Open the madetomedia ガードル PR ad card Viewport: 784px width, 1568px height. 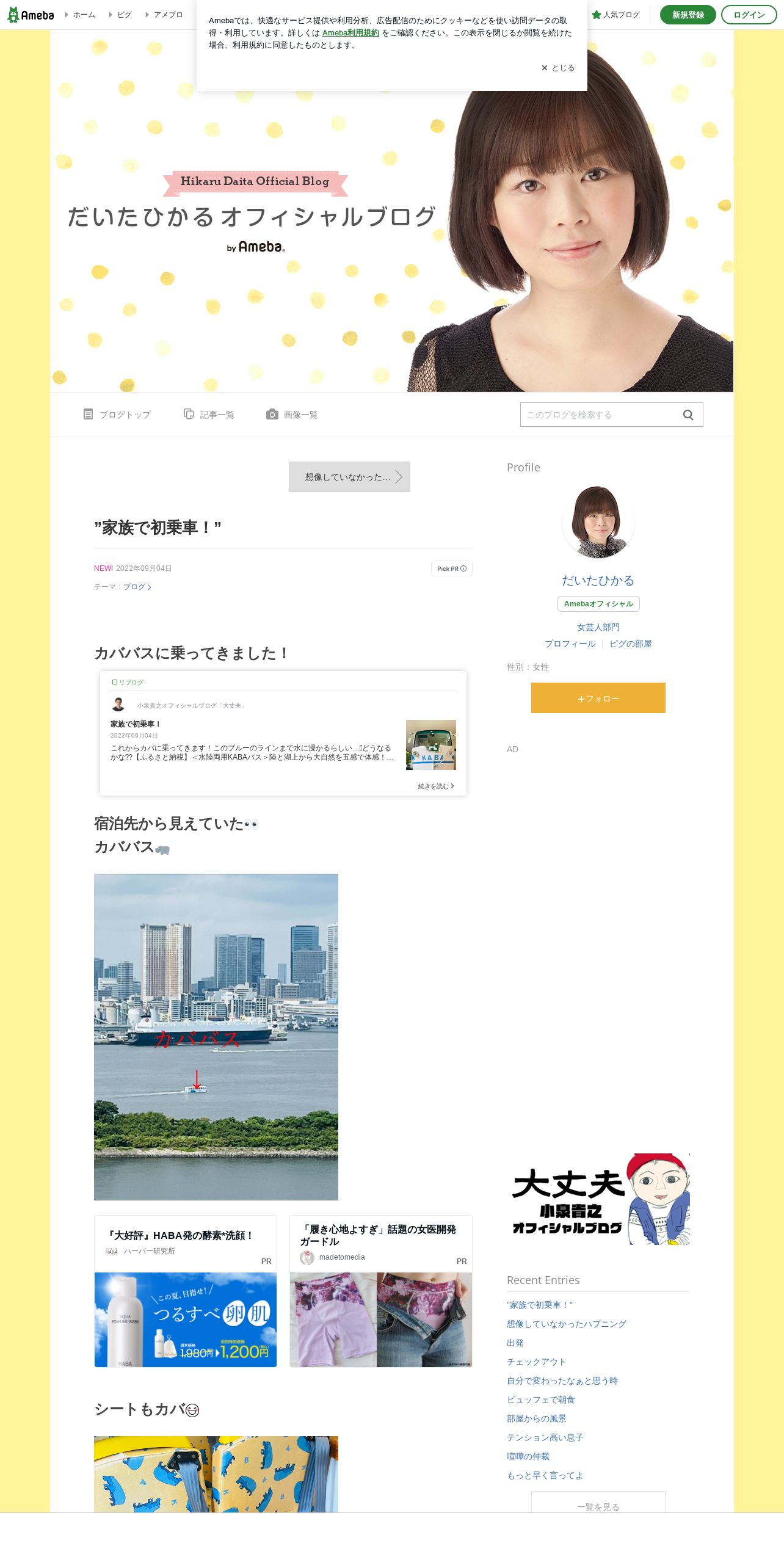click(381, 1291)
